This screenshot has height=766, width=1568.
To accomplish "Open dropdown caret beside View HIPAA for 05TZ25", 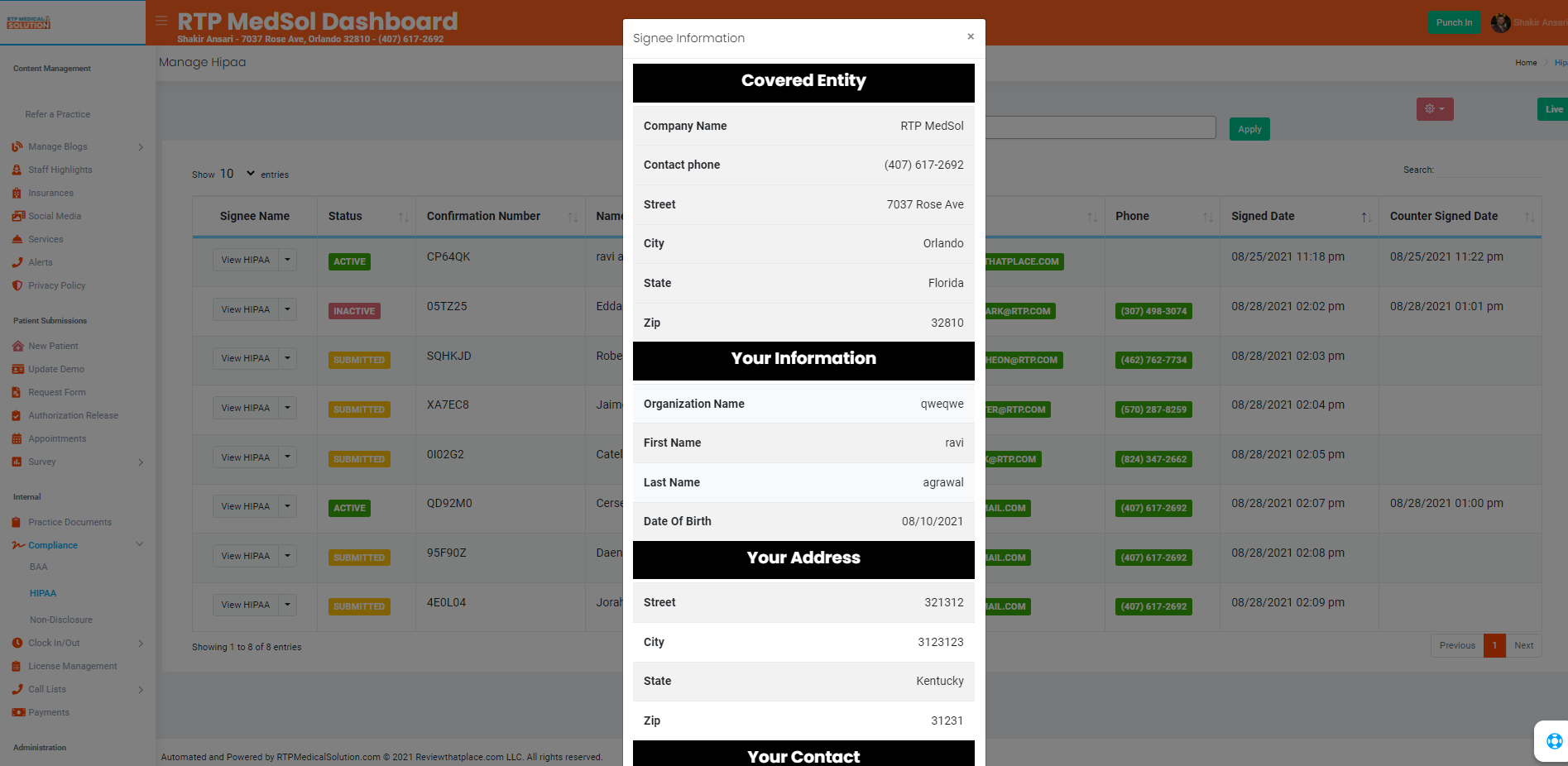I will (288, 309).
